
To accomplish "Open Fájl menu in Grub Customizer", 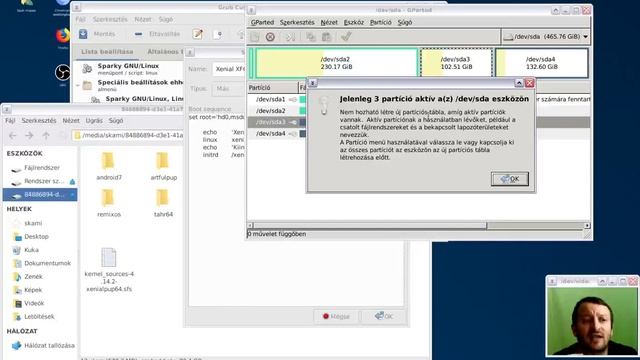I will click(80, 19).
